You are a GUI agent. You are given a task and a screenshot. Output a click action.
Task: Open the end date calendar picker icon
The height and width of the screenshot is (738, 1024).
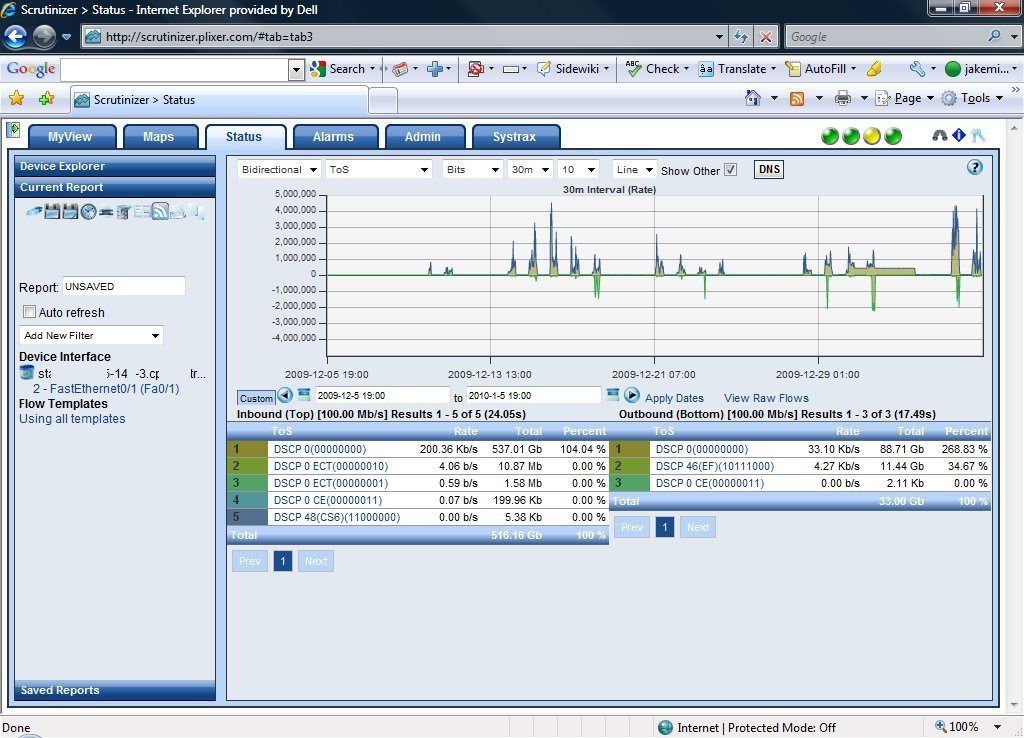(613, 394)
